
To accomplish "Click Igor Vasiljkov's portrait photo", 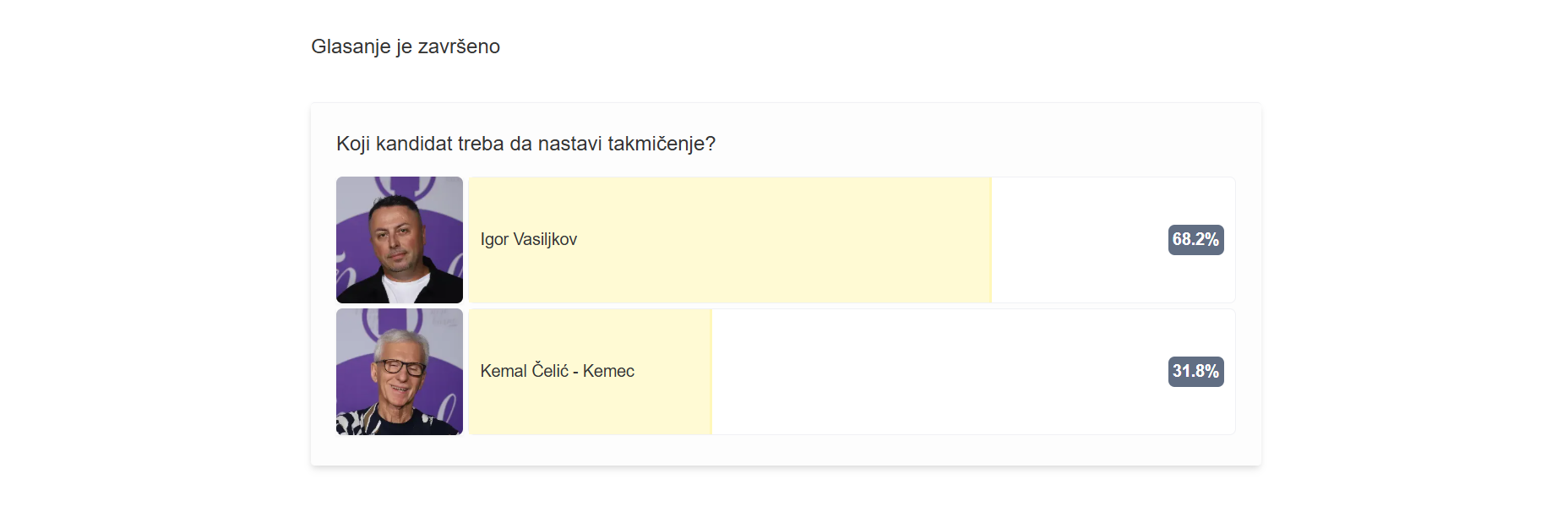I will click(x=399, y=239).
